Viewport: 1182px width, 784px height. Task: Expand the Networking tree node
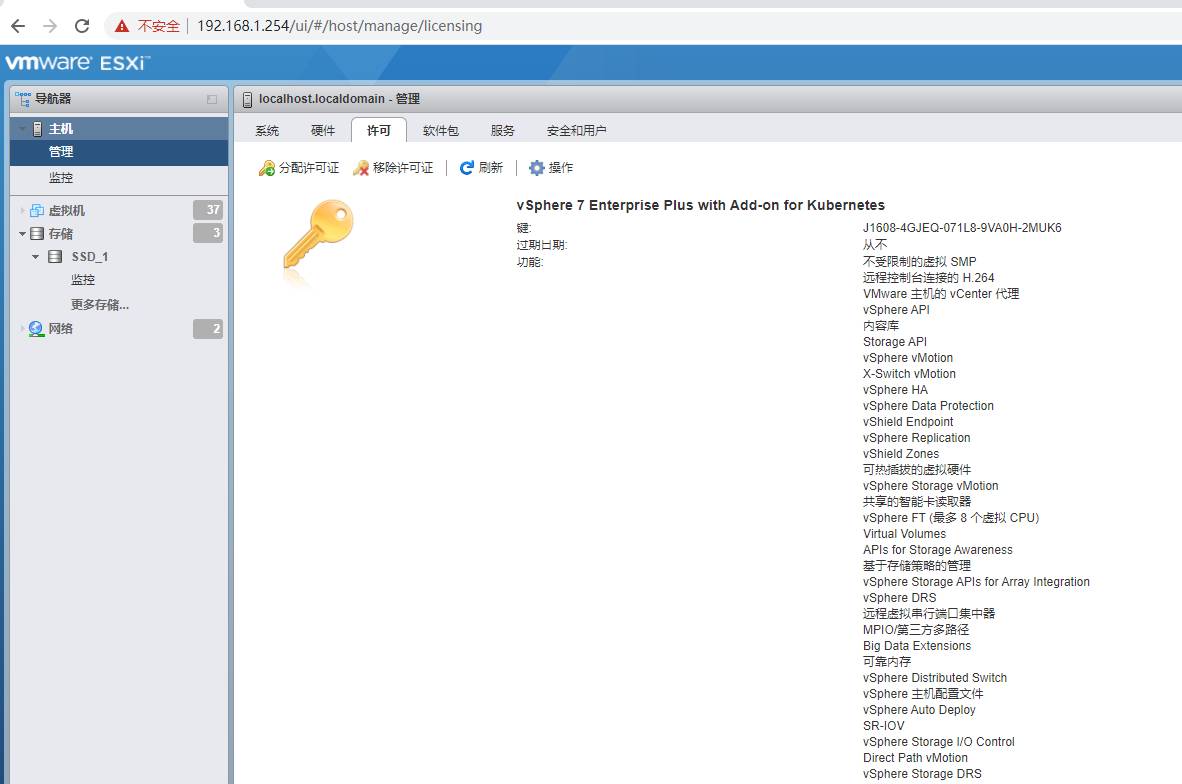tap(22, 328)
